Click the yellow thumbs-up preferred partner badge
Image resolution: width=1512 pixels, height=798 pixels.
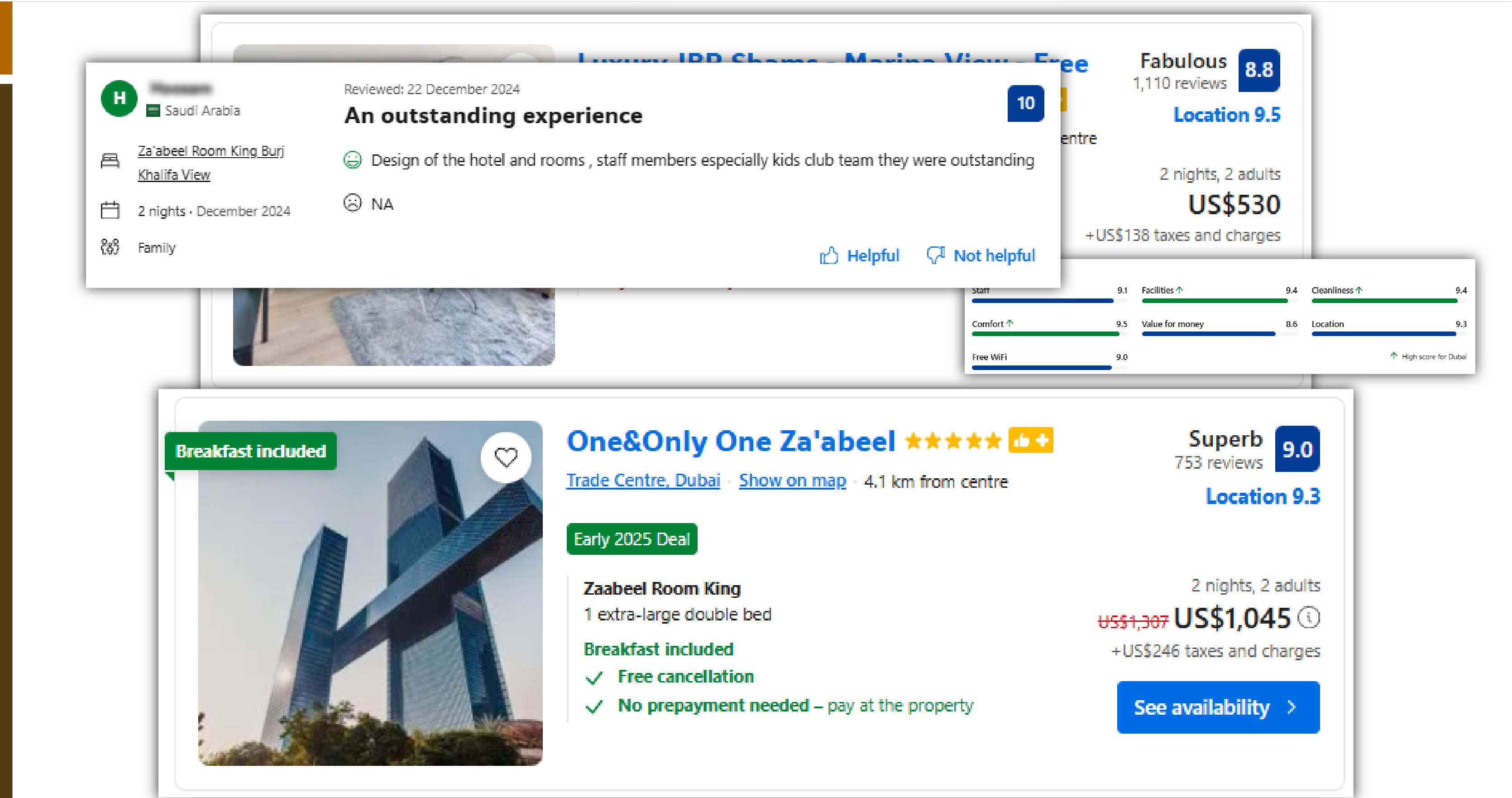tap(1031, 440)
